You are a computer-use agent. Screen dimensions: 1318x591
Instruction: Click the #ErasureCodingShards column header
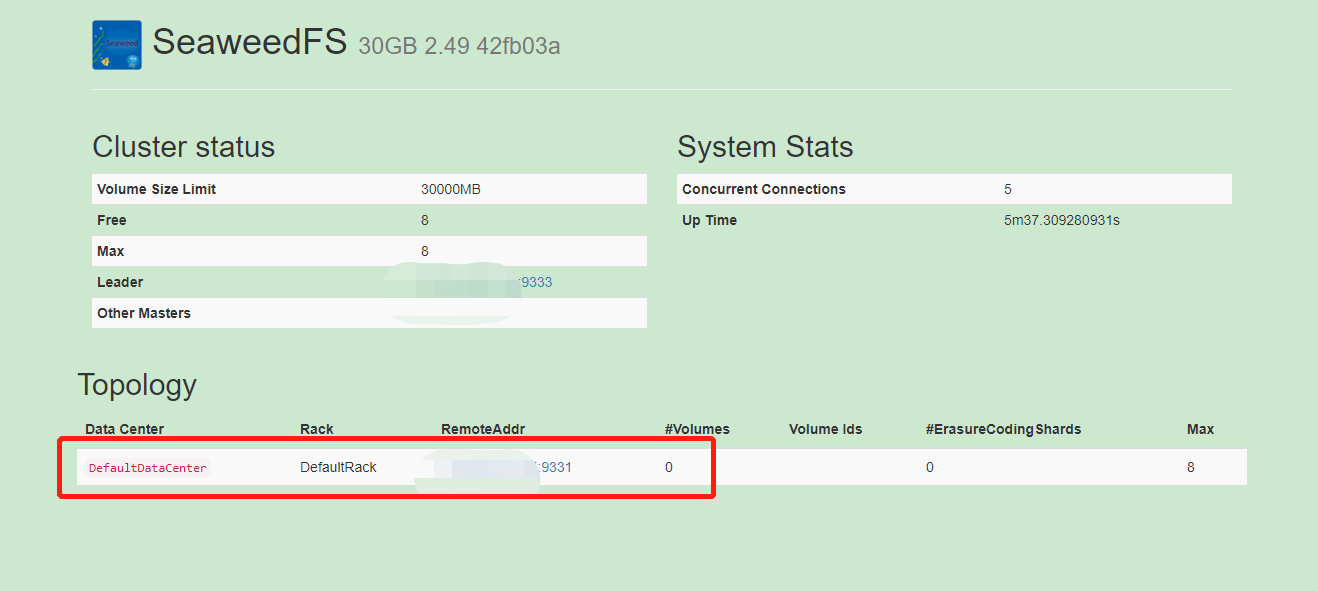click(x=1003, y=429)
